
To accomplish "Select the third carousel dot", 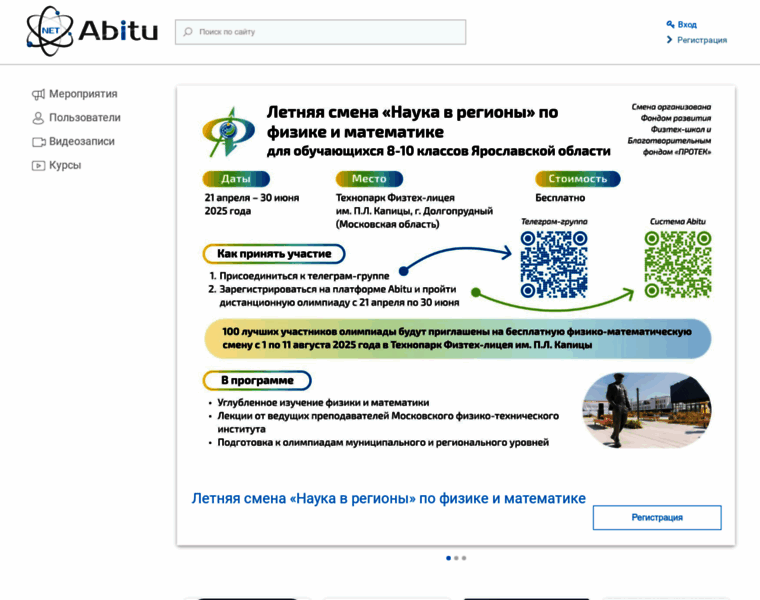I will click(464, 558).
